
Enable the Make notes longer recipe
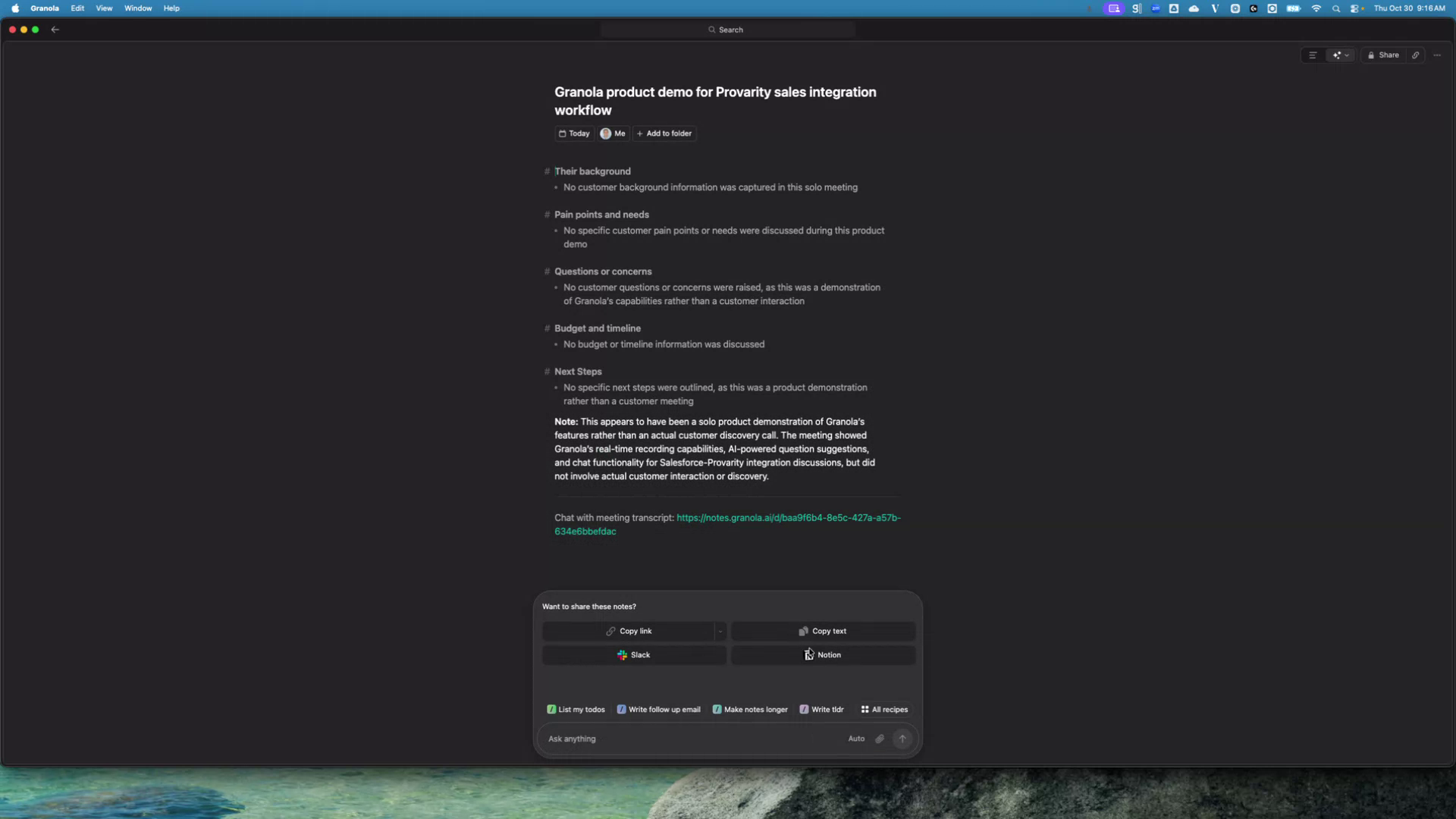[749, 709]
